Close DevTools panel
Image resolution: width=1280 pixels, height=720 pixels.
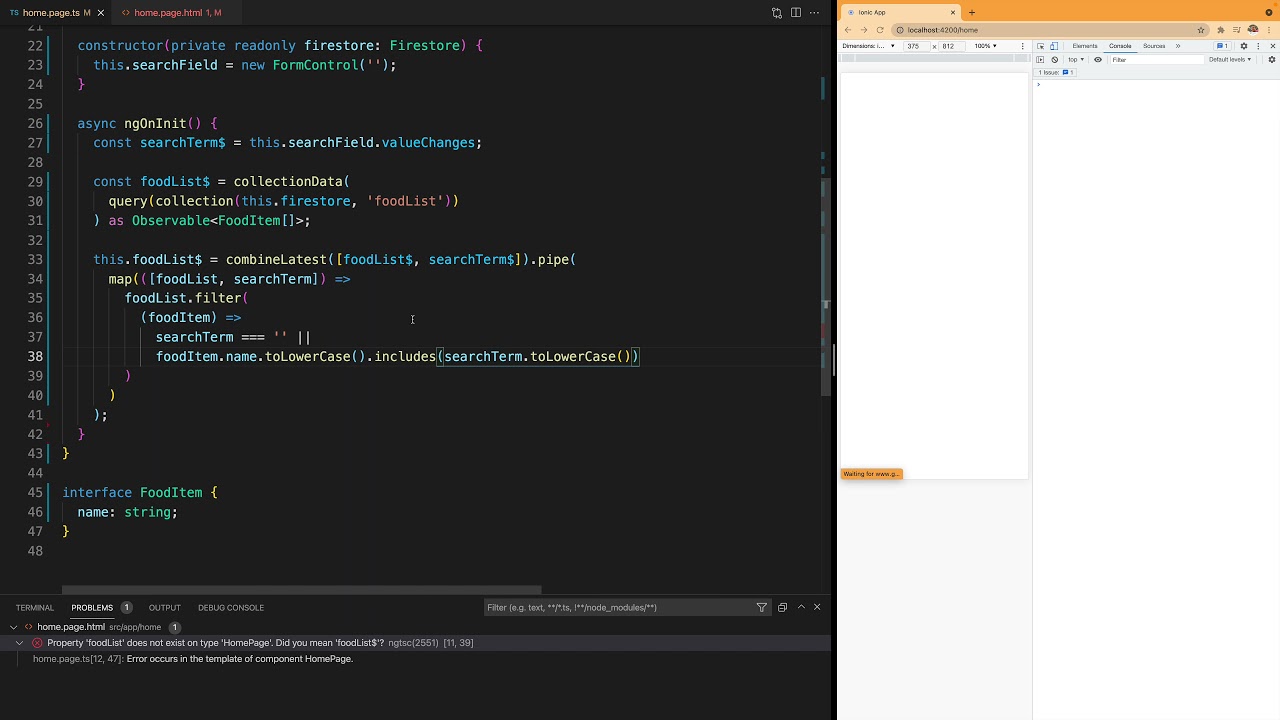(x=1272, y=46)
